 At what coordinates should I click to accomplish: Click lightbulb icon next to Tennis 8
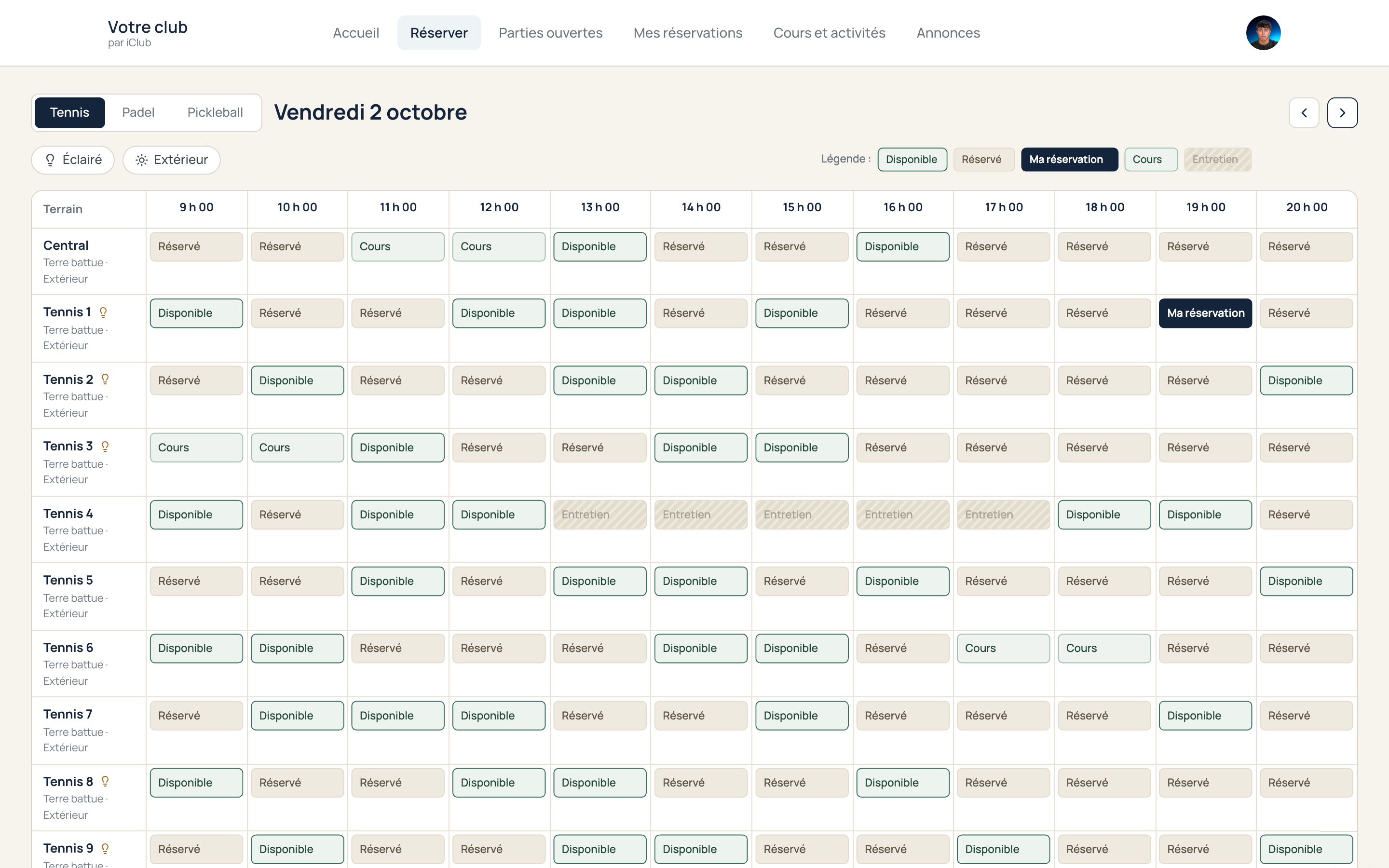[105, 781]
